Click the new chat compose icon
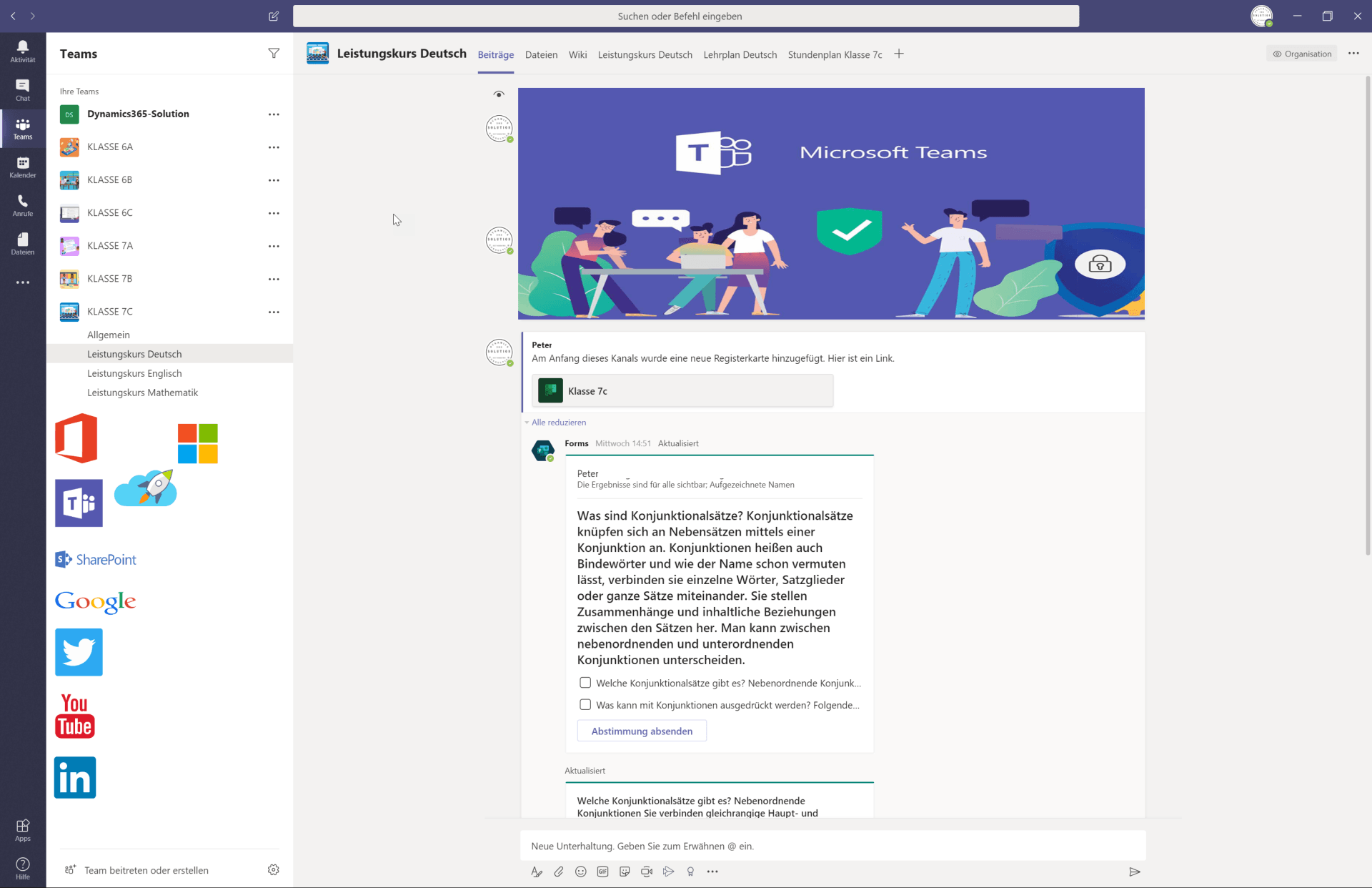 pos(274,16)
